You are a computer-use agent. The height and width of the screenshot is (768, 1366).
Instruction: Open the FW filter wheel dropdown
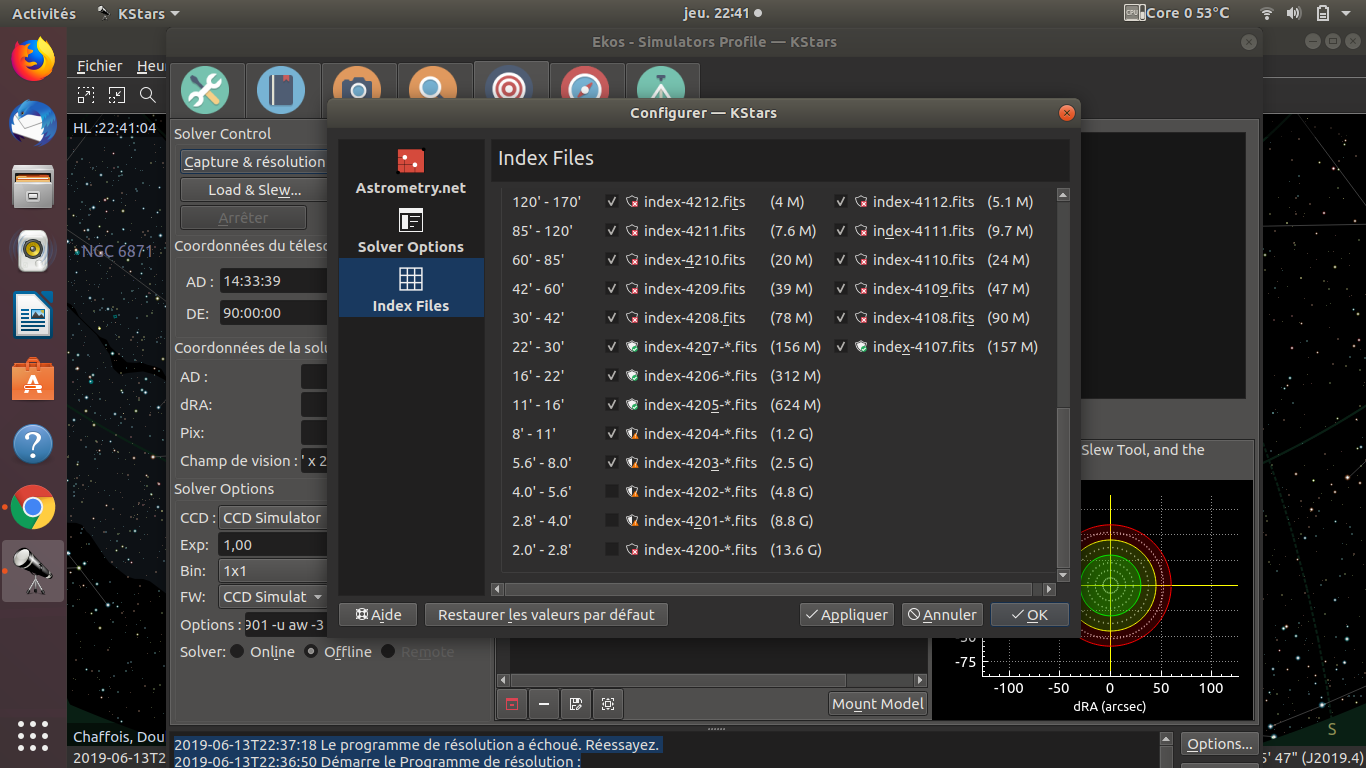[x=273, y=597]
